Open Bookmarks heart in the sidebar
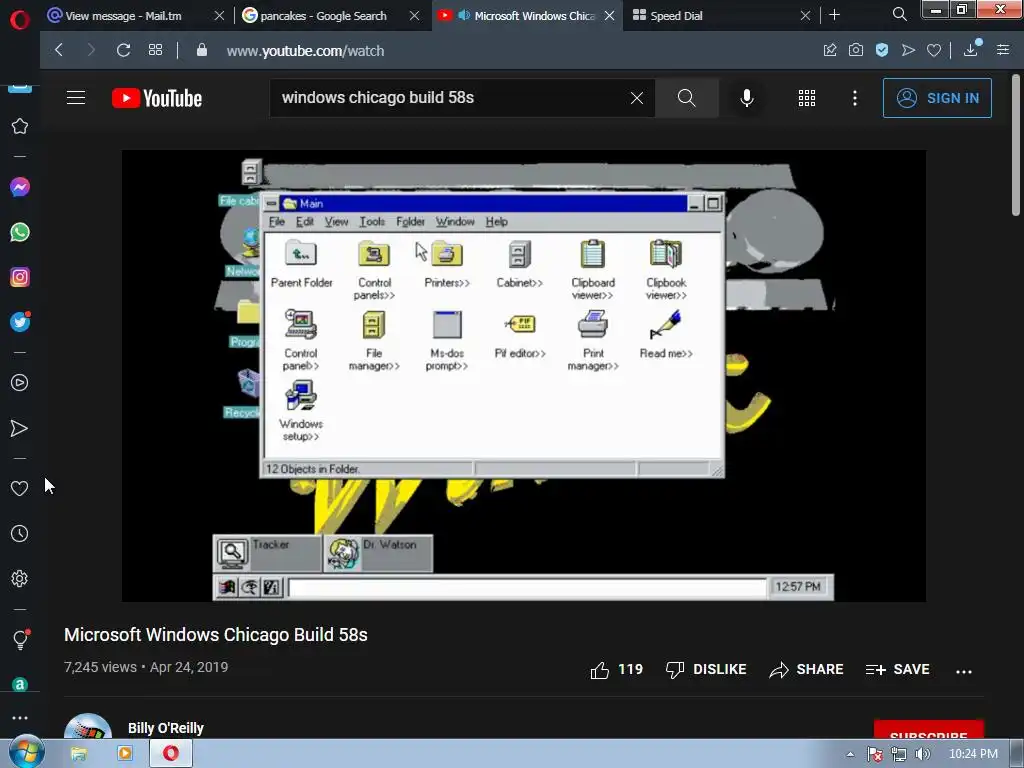 (20, 488)
